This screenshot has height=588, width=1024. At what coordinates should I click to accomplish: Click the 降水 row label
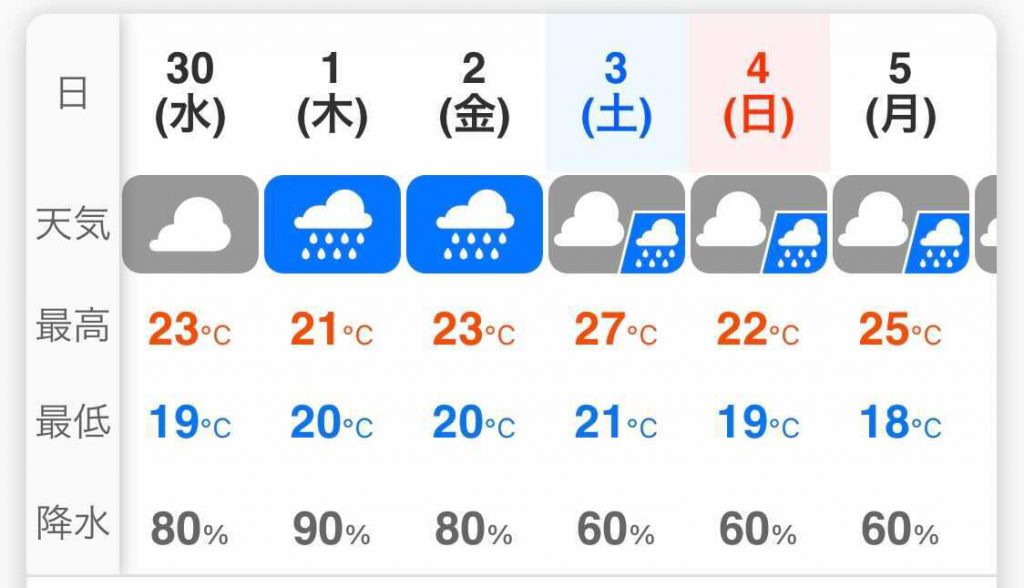(72, 523)
